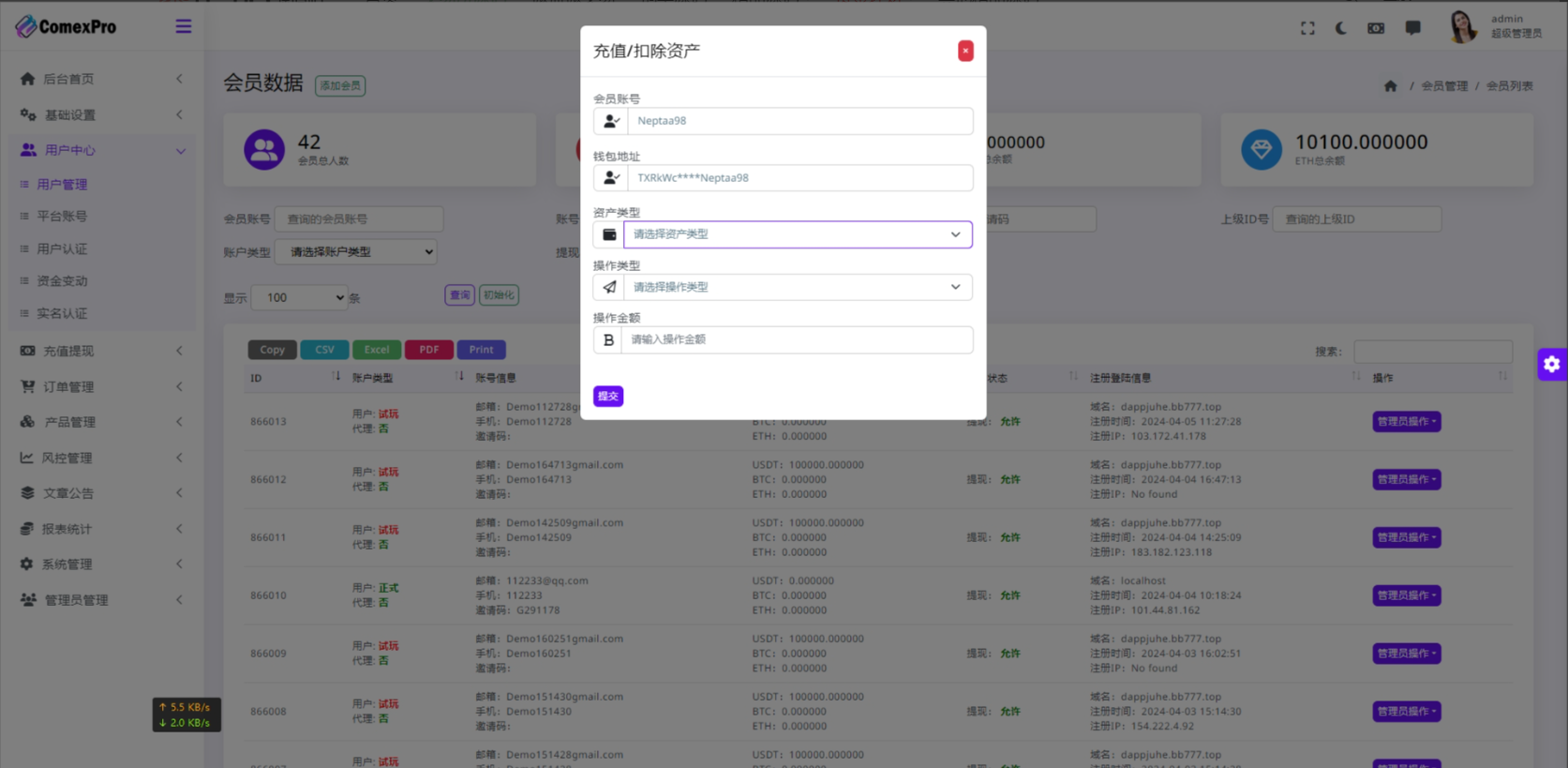Screen dimensions: 1568x768
Task: Open the floating settings gear
Action: (x=1552, y=364)
